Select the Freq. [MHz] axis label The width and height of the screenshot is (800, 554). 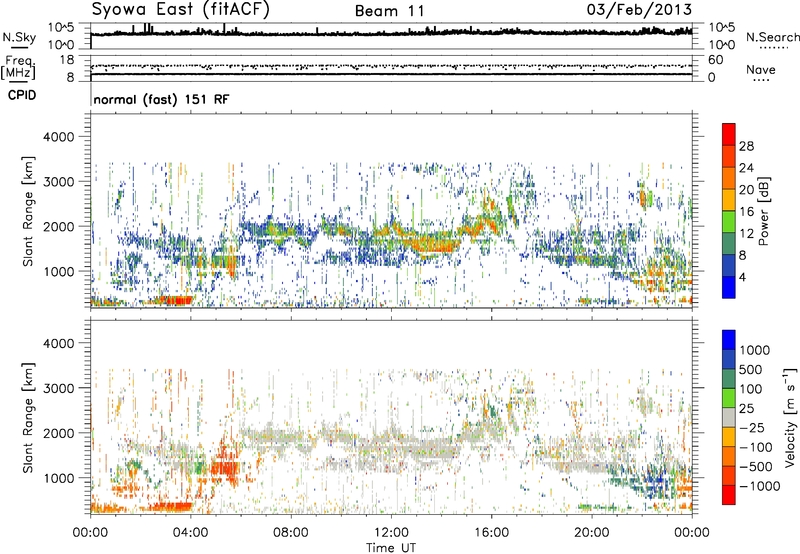tap(18, 68)
